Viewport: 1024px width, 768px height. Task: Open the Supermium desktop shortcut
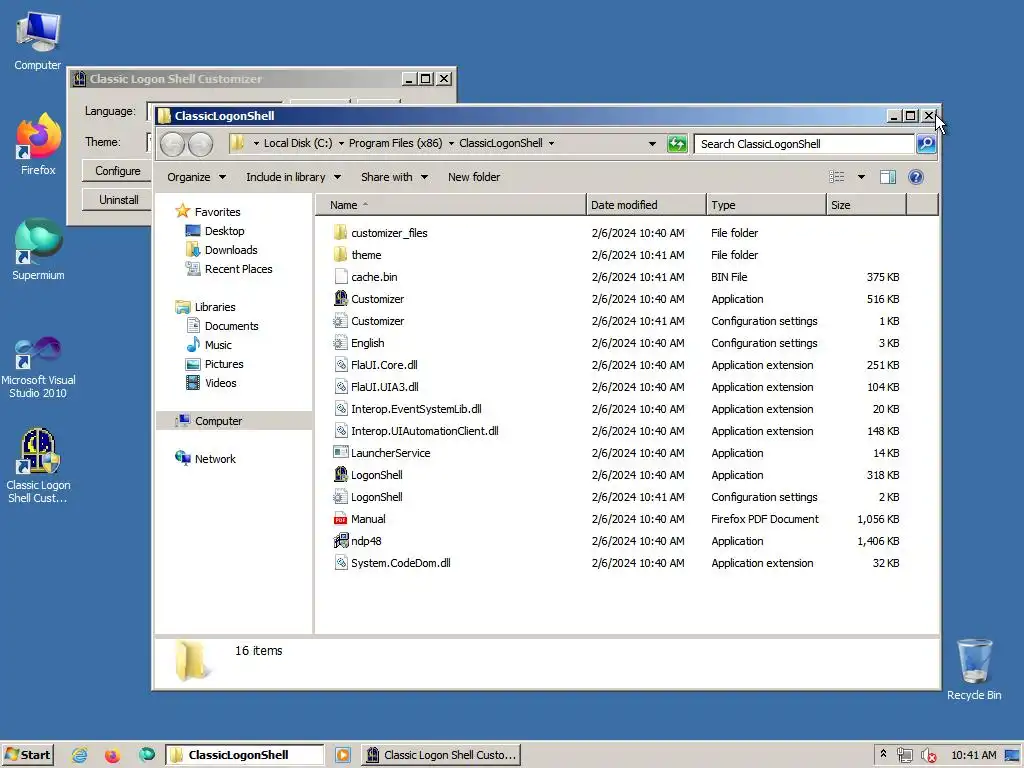[x=38, y=249]
